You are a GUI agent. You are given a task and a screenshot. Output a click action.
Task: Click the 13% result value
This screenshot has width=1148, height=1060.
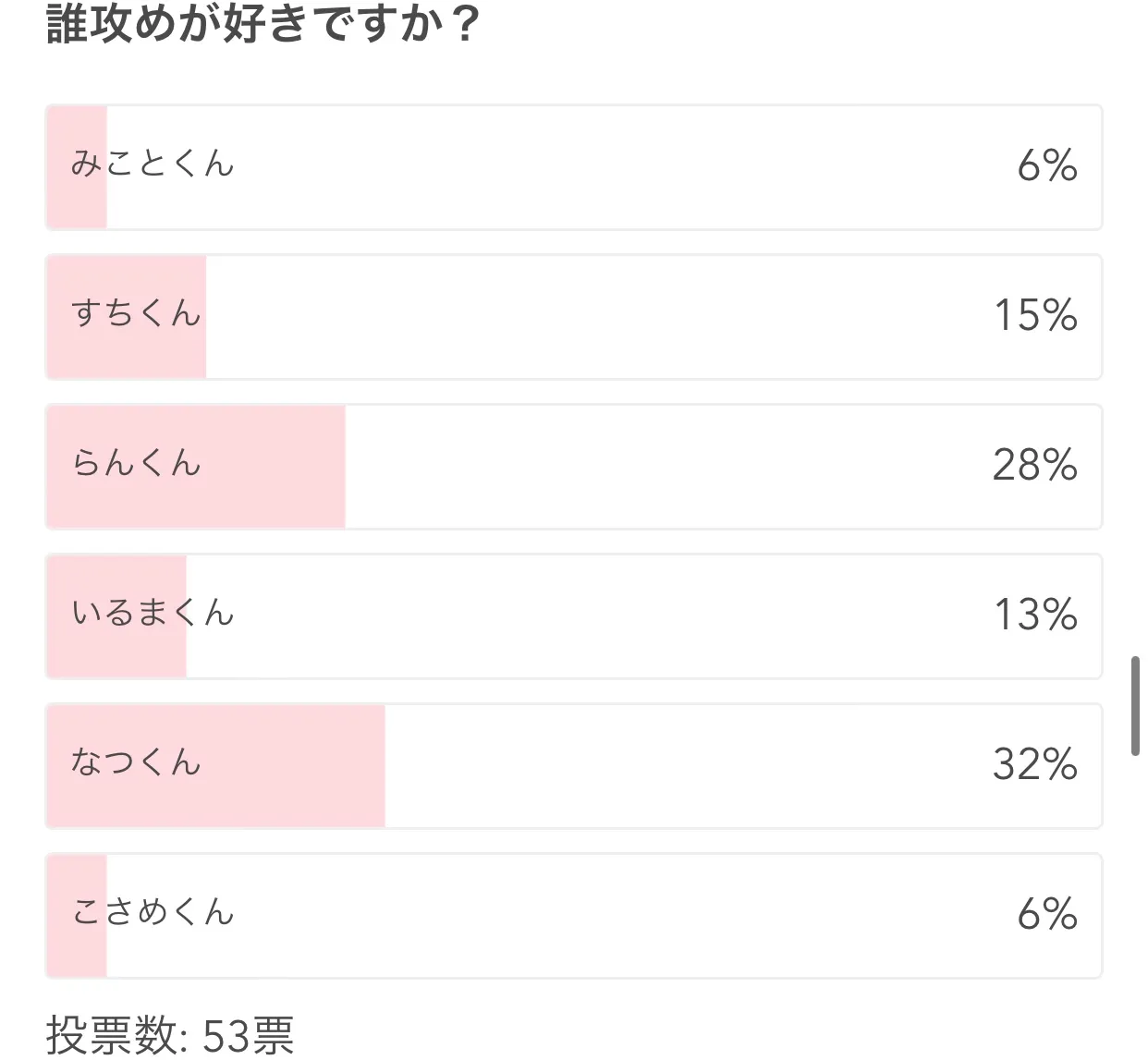[1035, 615]
